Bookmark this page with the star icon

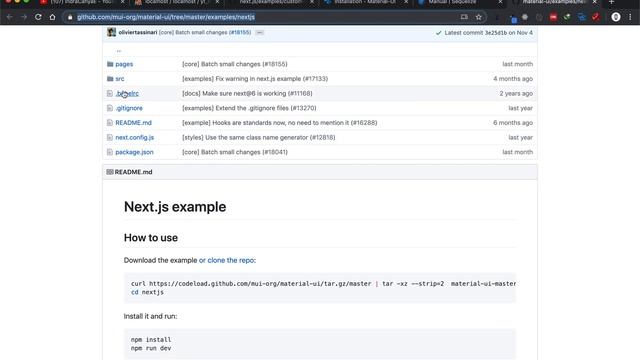pyautogui.click(x=478, y=17)
